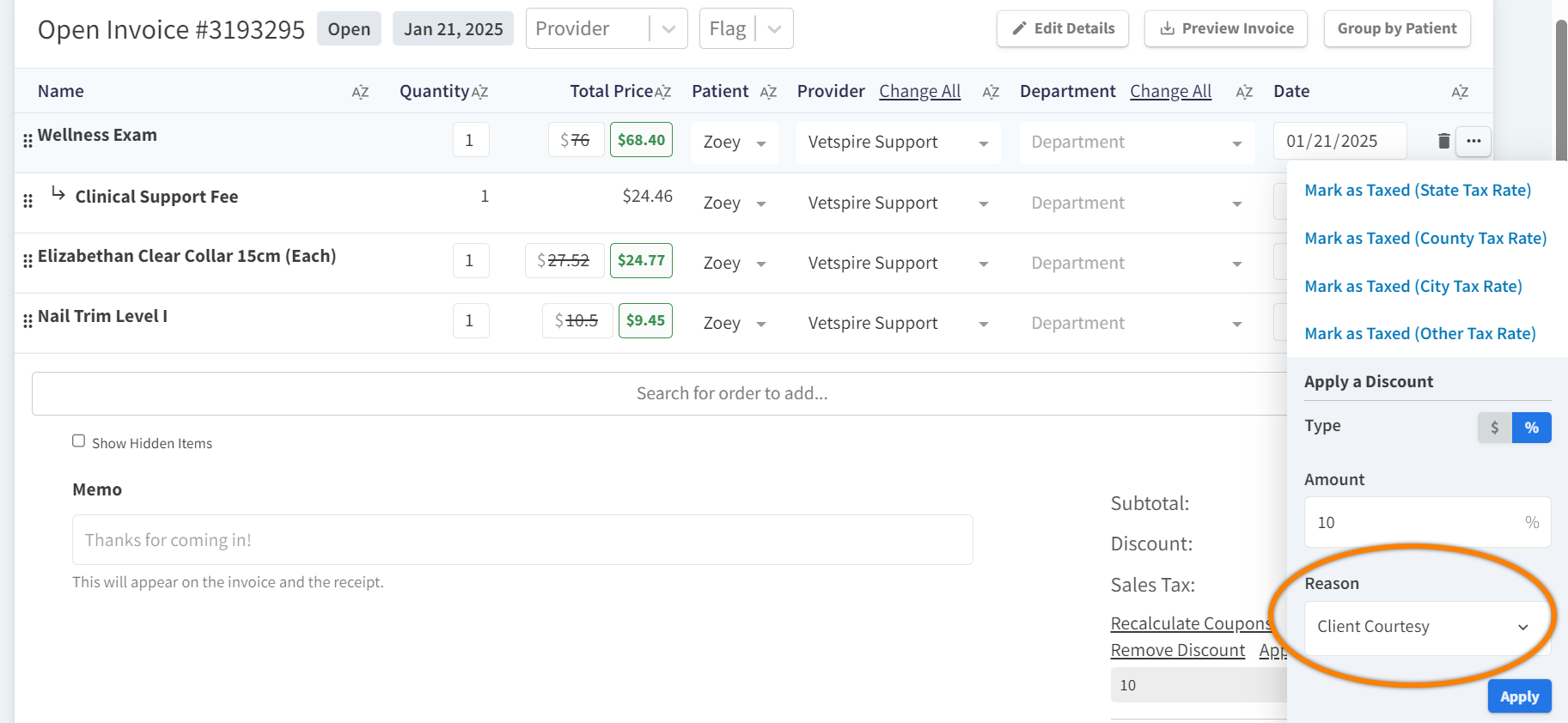Grab the Nail Trim Level I drag handle
The height and width of the screenshot is (723, 1568).
pos(27,321)
